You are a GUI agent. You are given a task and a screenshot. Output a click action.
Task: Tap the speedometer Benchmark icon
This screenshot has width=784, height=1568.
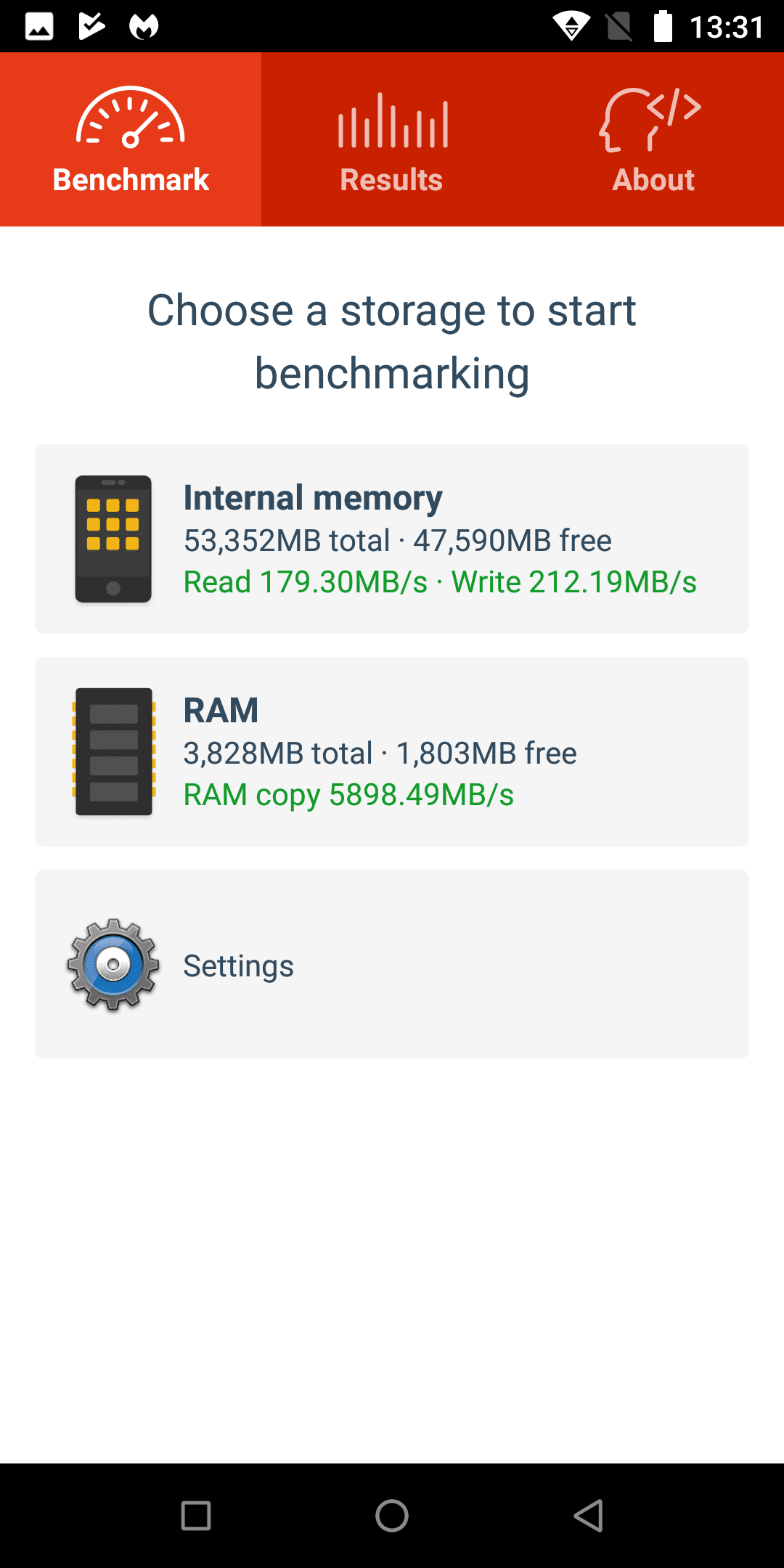click(x=131, y=117)
